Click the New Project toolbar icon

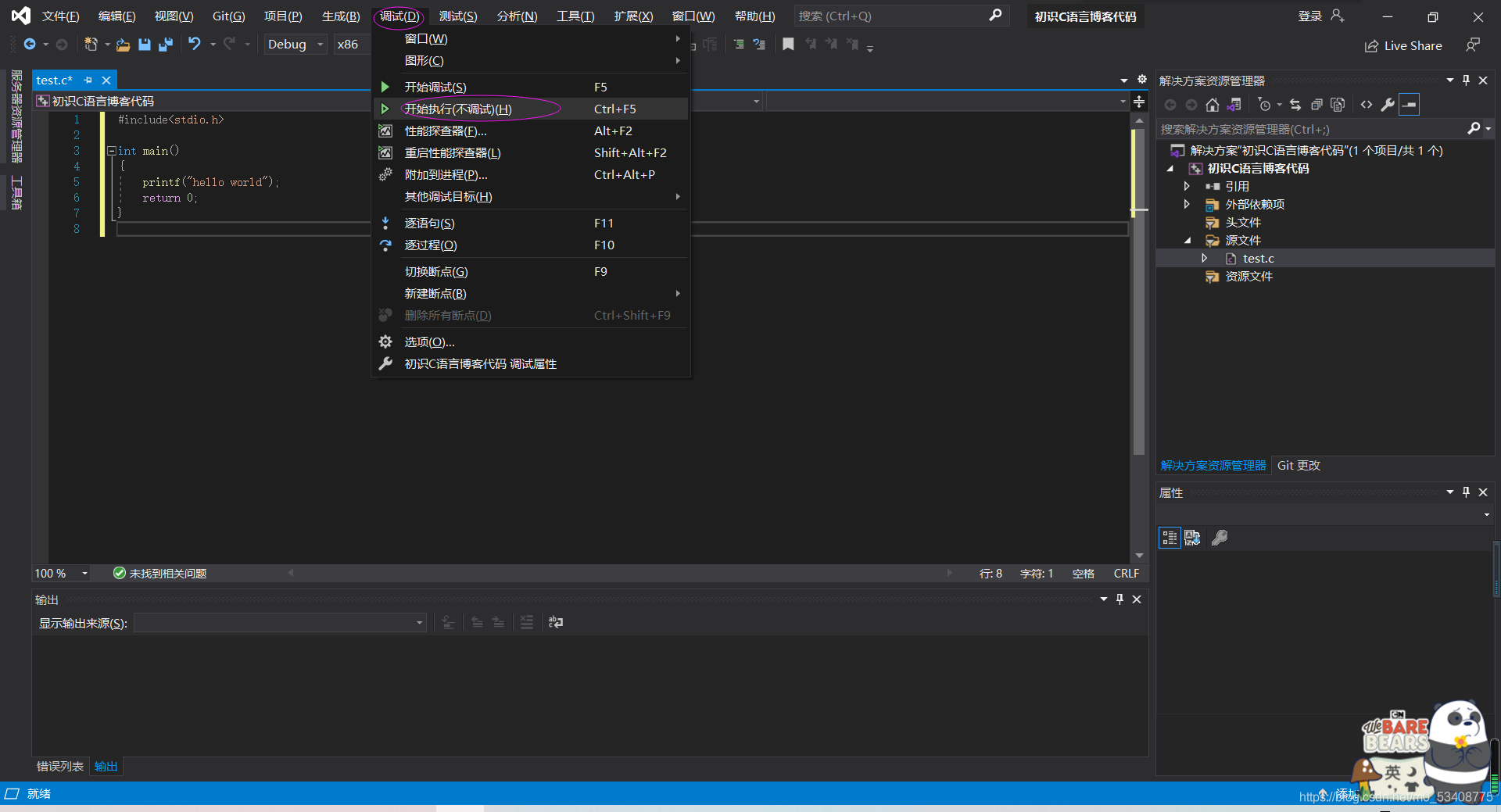pos(91,45)
